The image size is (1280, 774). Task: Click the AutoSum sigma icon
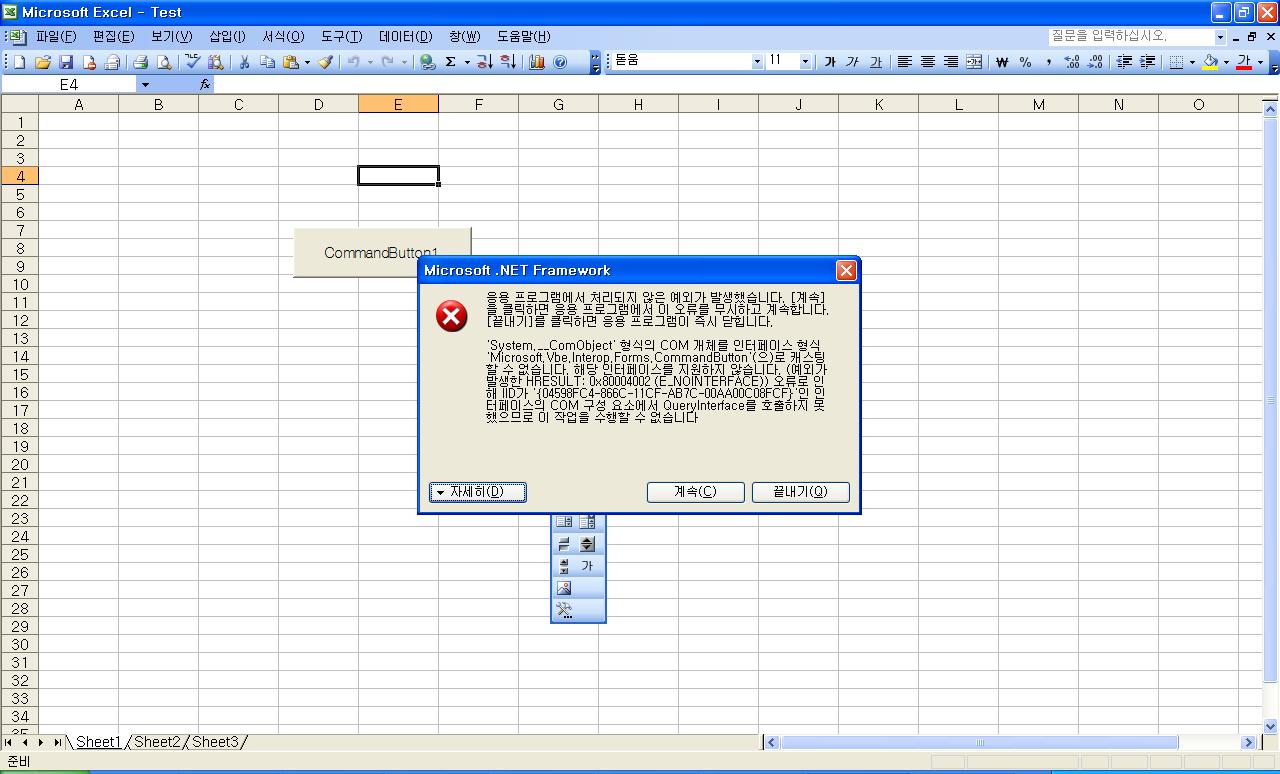(451, 62)
